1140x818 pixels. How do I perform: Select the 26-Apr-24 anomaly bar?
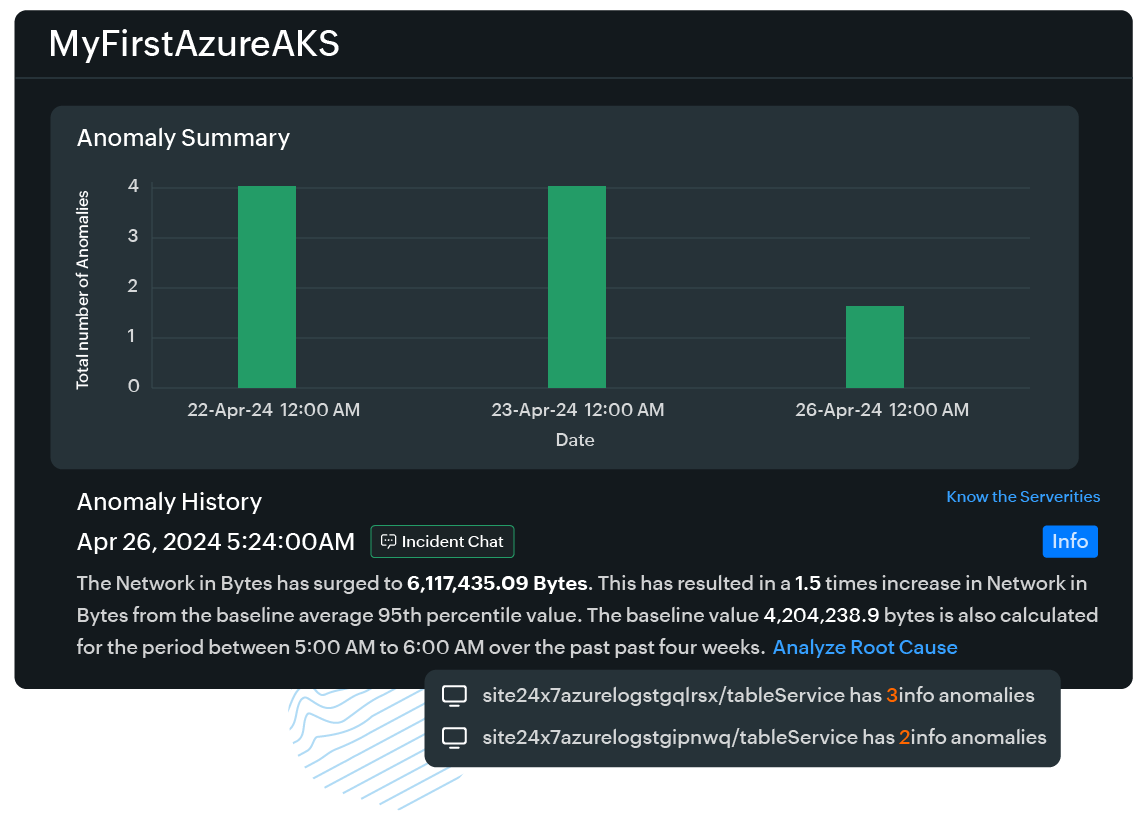pos(875,347)
